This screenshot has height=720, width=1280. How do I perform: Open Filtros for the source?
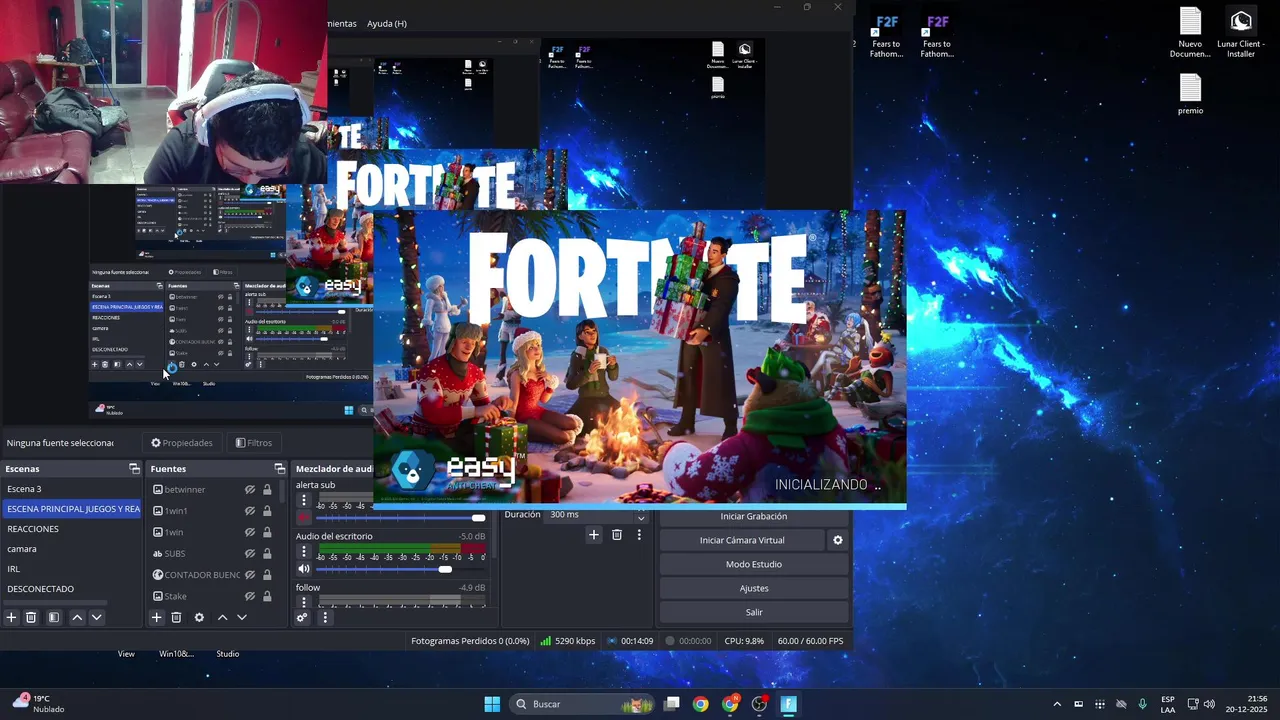254,443
